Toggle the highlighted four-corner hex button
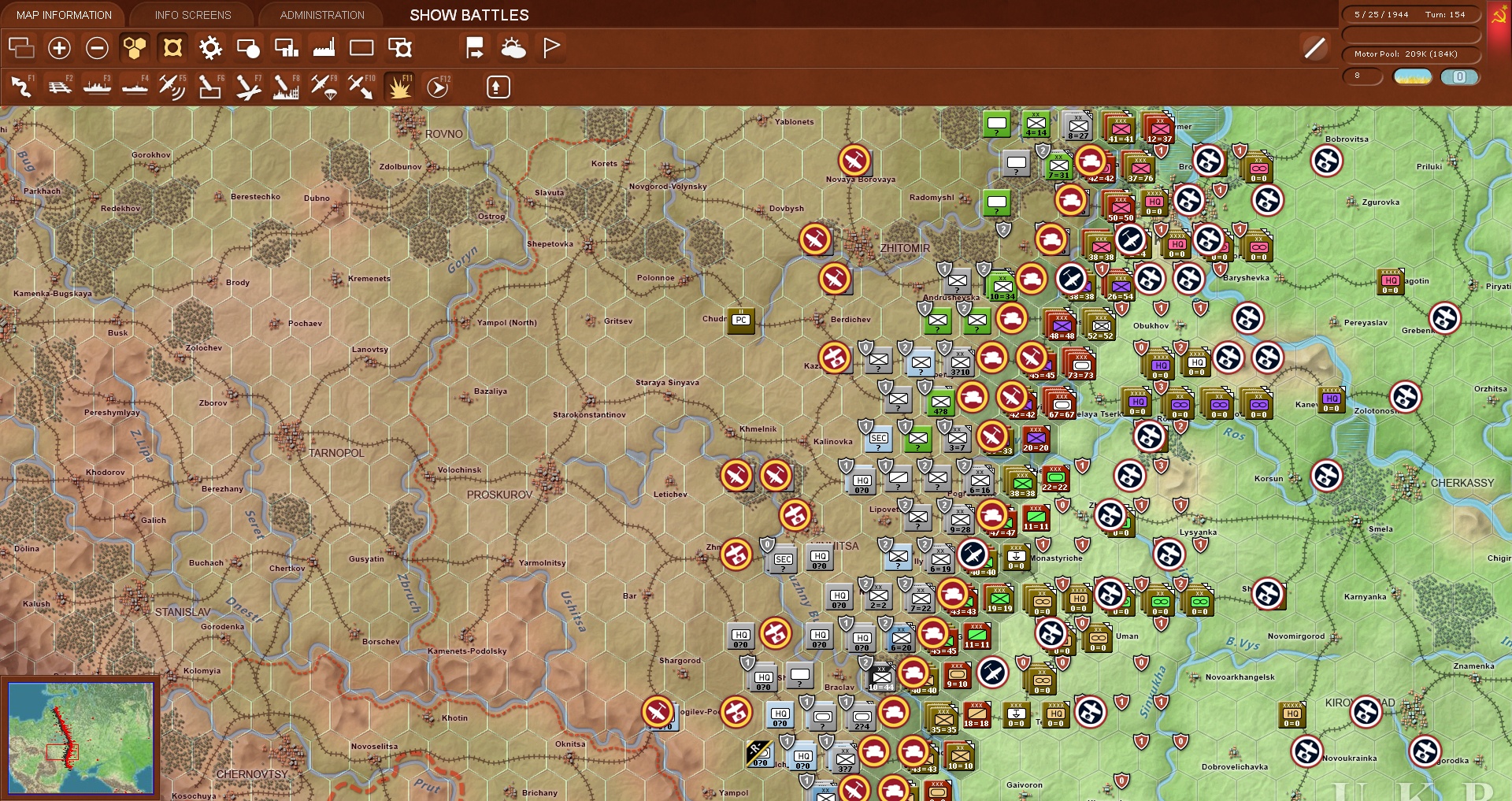This screenshot has height=801, width=1512. pos(172,48)
